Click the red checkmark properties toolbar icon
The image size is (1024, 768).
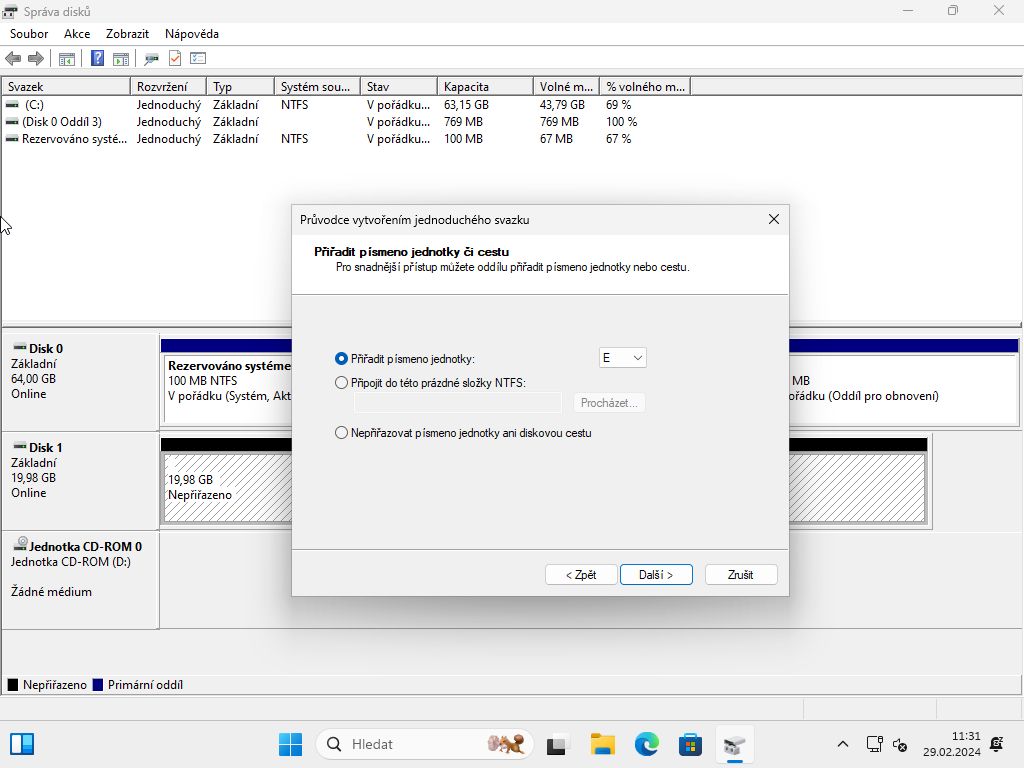pyautogui.click(x=175, y=59)
